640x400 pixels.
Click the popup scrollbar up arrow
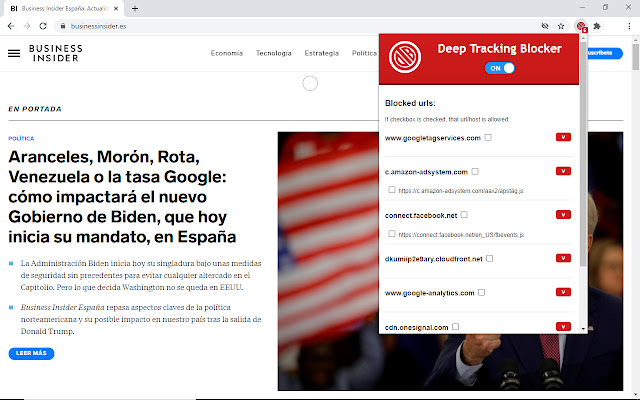coord(583,38)
